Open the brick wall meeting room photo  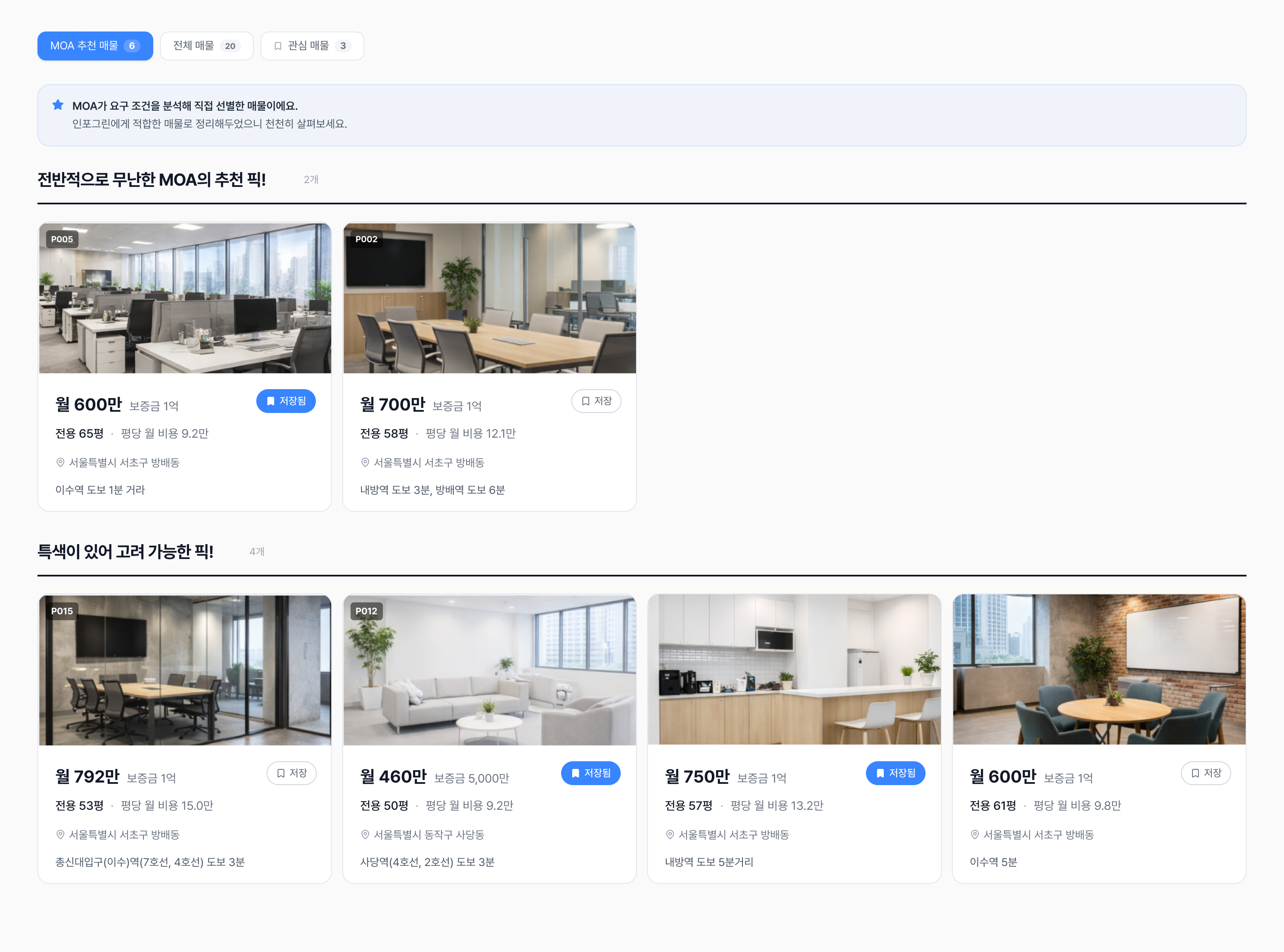point(1099,670)
